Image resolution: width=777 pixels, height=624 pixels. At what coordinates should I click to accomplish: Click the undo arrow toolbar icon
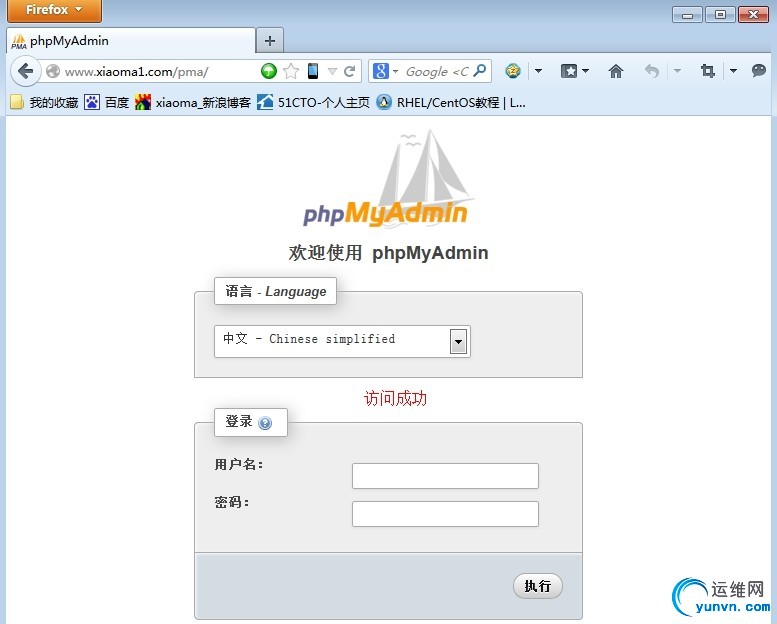(652, 71)
